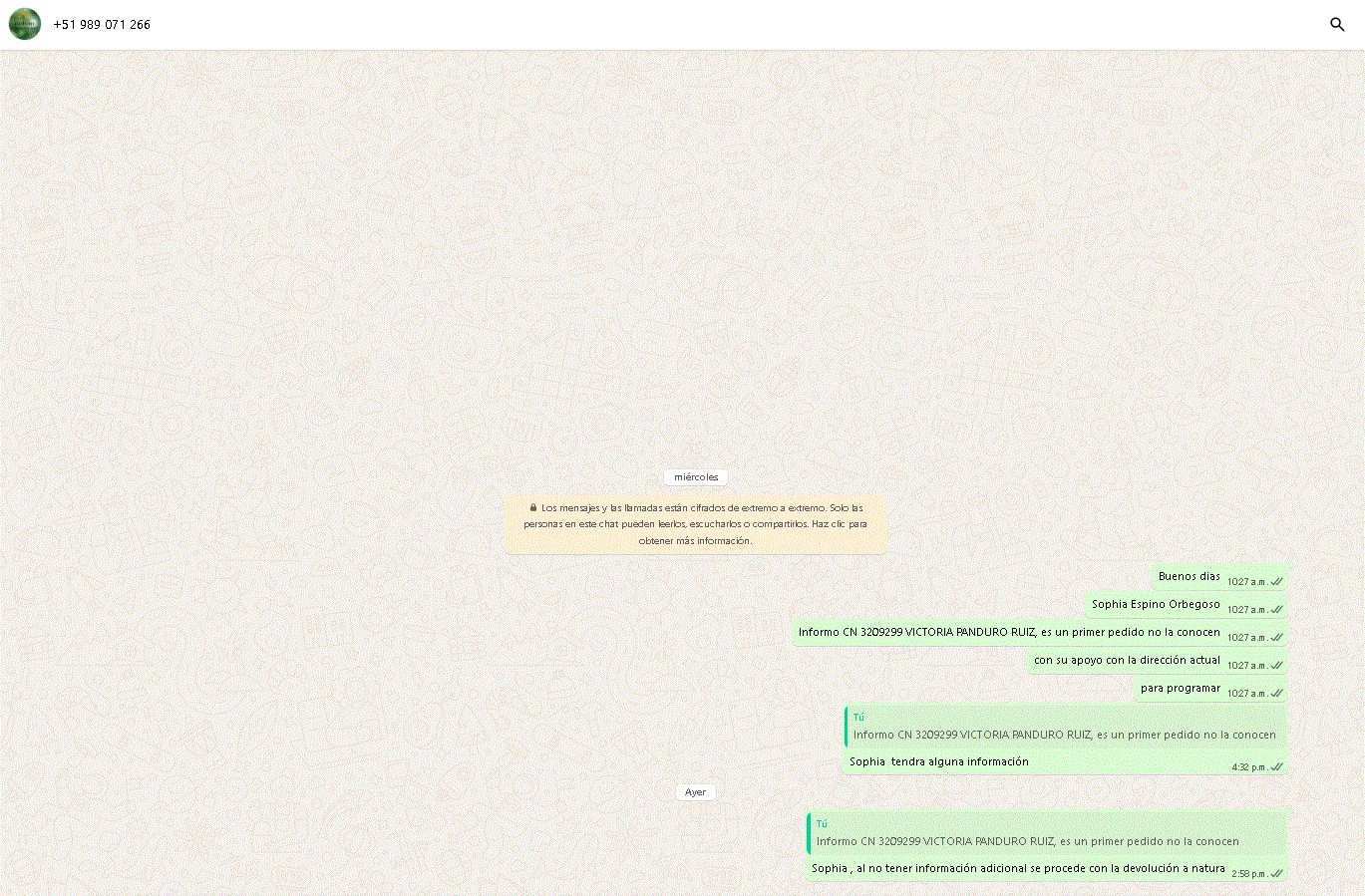Click the lock icon in encryption notice
This screenshot has height=896, width=1365.
tap(533, 507)
